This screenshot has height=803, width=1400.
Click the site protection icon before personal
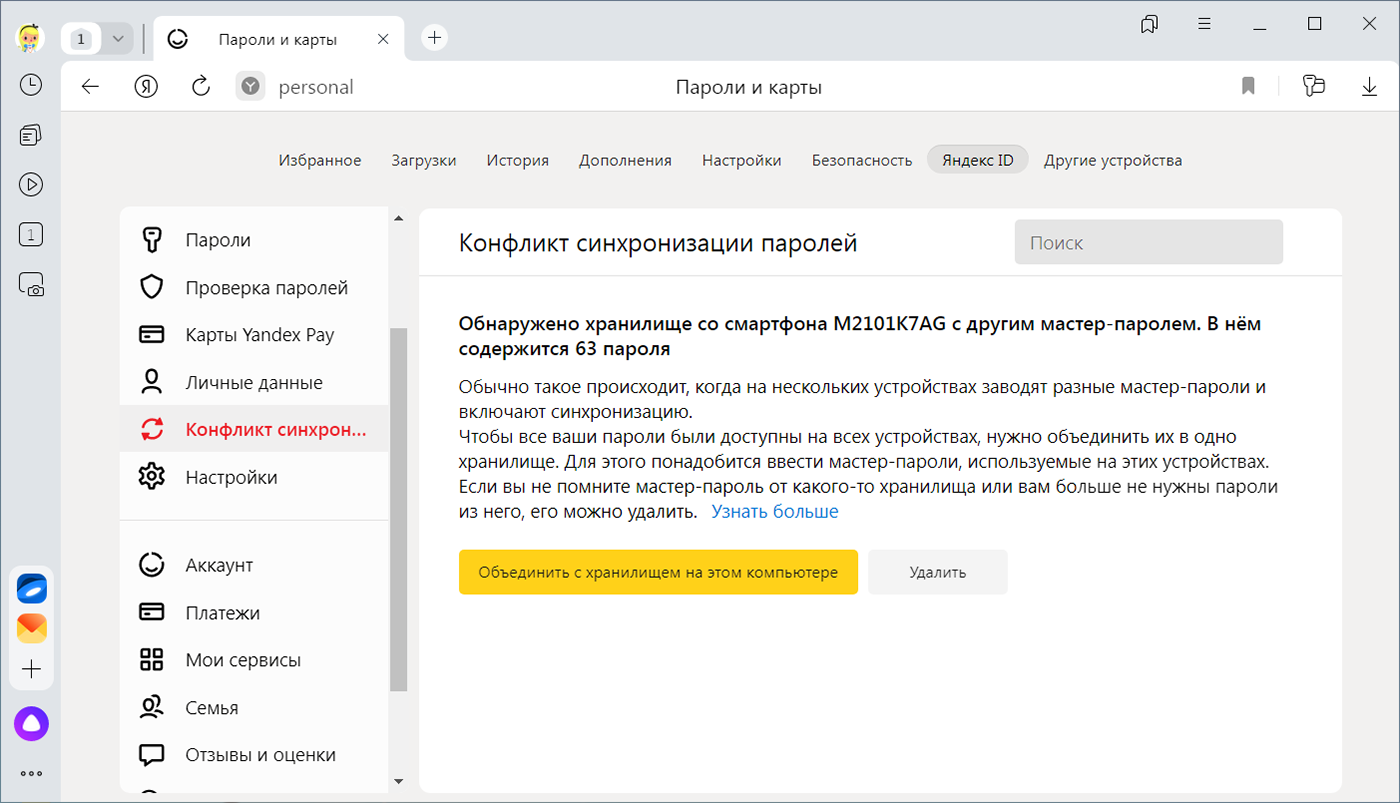tap(251, 87)
